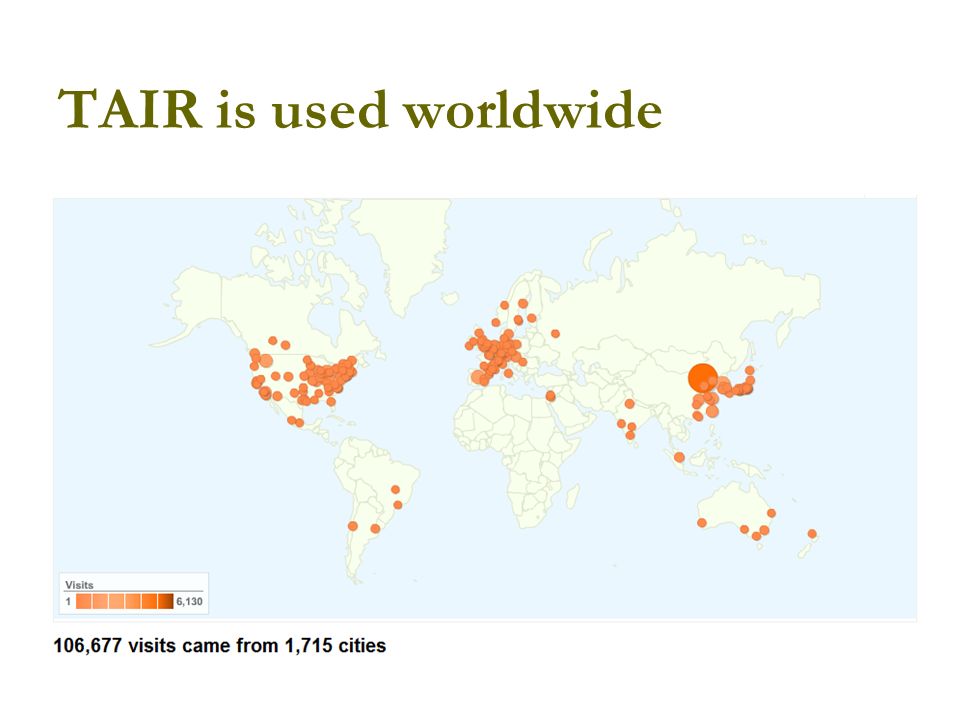
Task: Click the "106,677 visits came from 1,715 cities" caption
Action: (220, 646)
